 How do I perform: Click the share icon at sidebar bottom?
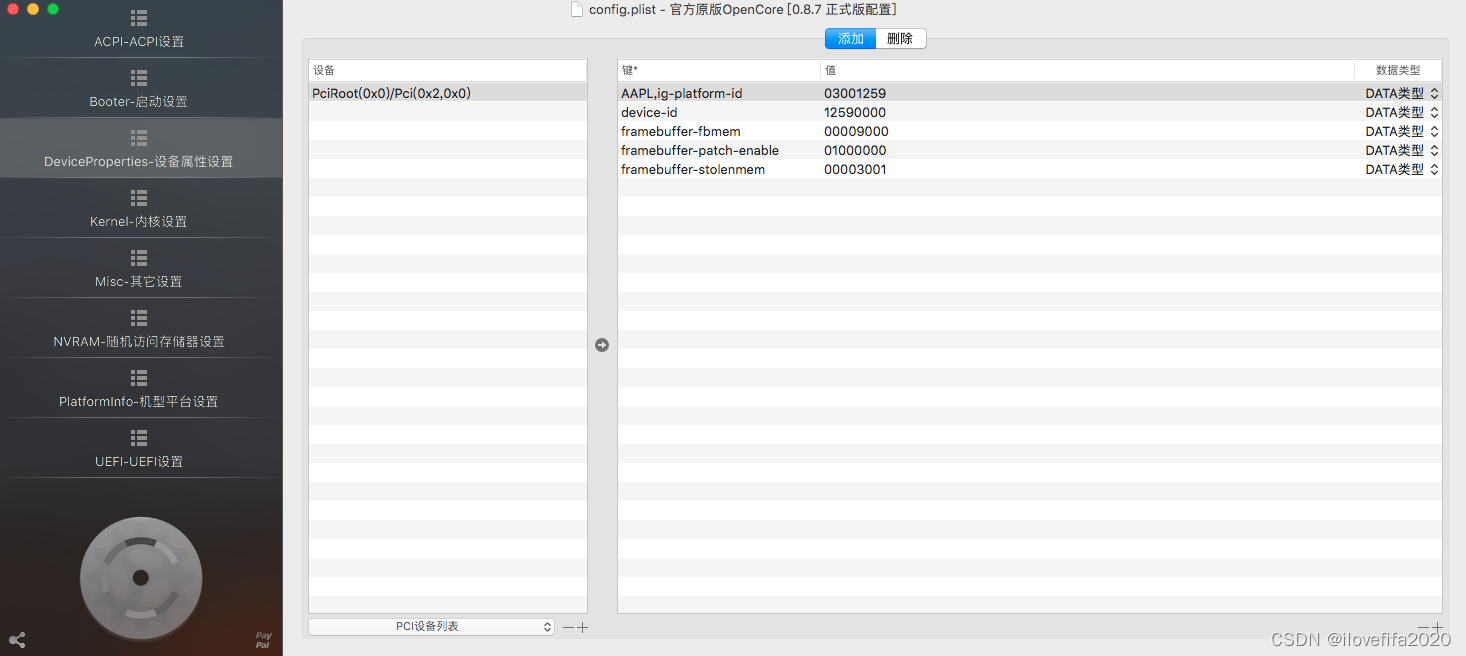pos(17,640)
